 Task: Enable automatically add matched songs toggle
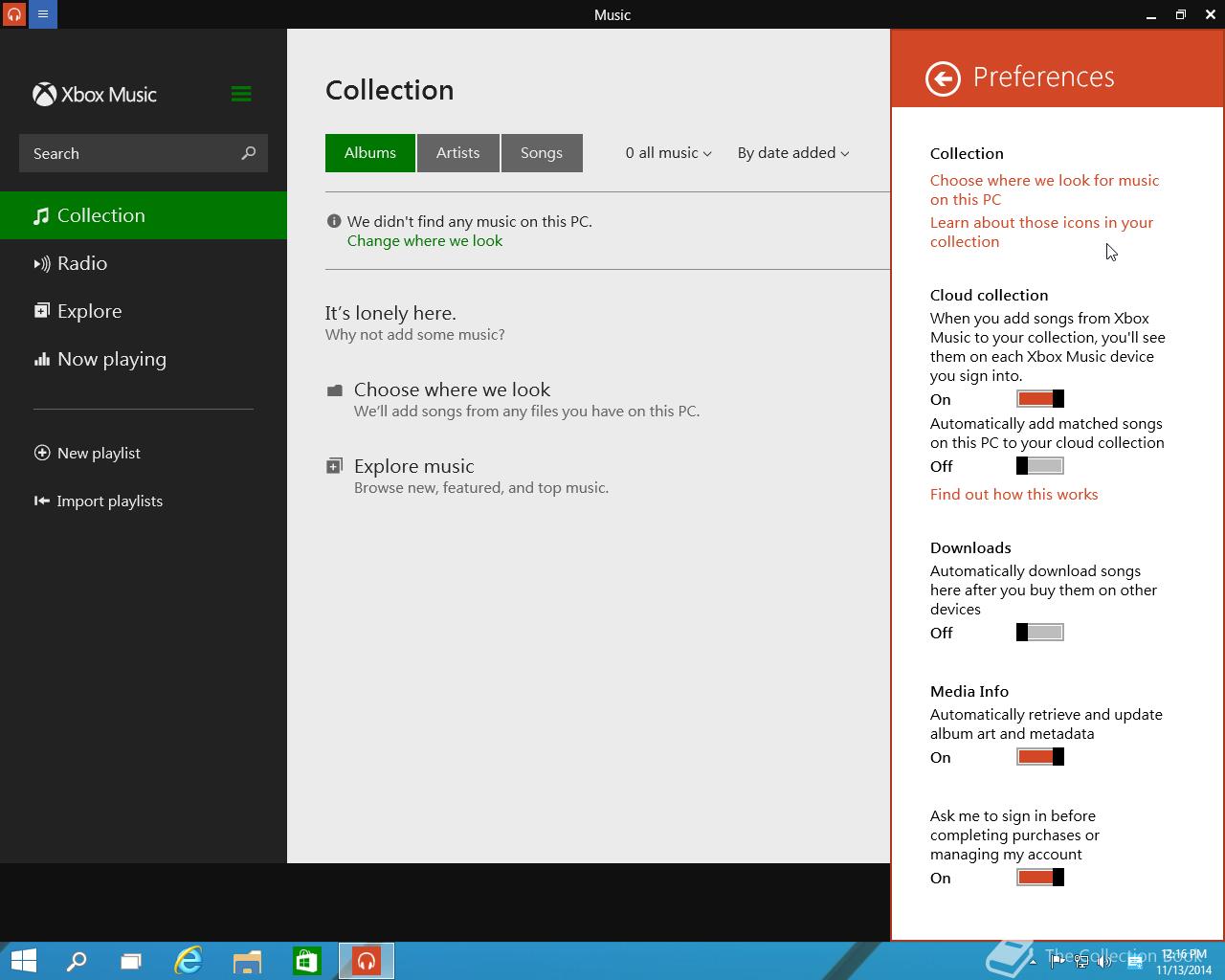click(1040, 466)
